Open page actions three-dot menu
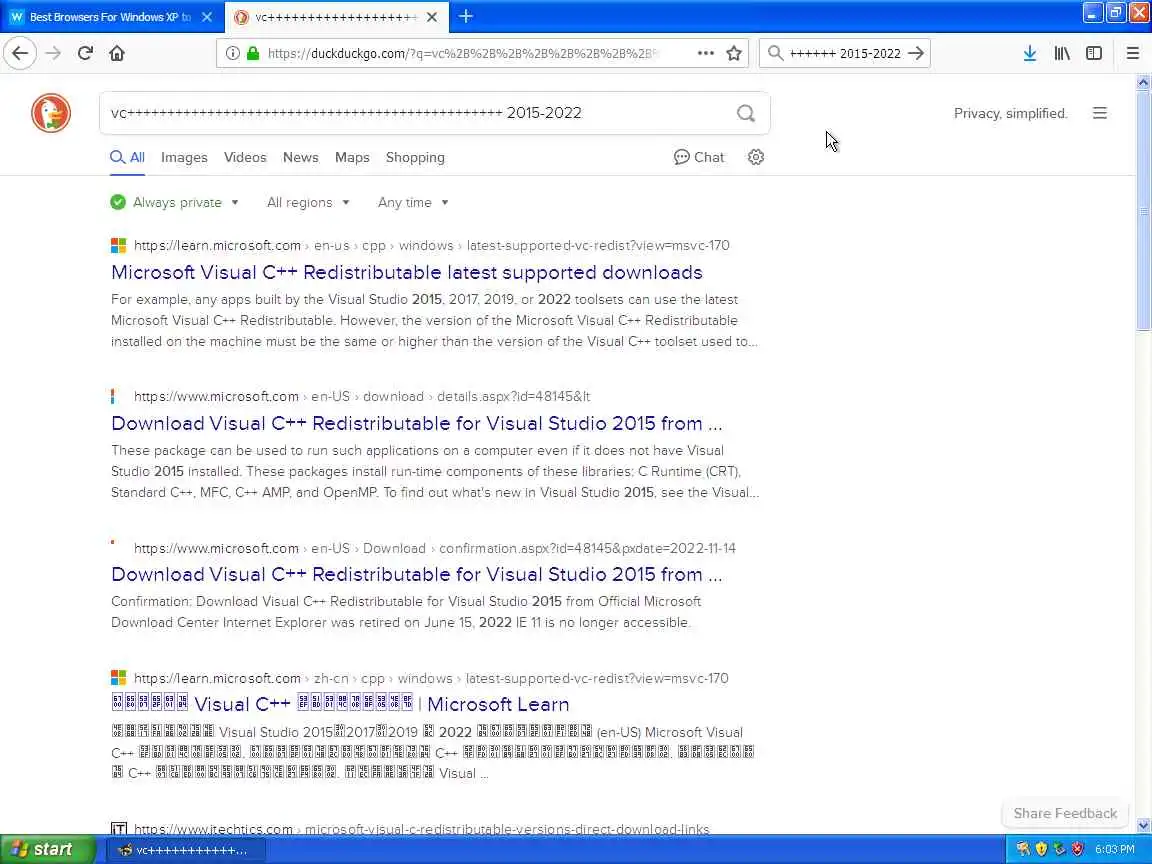Image resolution: width=1152 pixels, height=864 pixels. point(705,53)
